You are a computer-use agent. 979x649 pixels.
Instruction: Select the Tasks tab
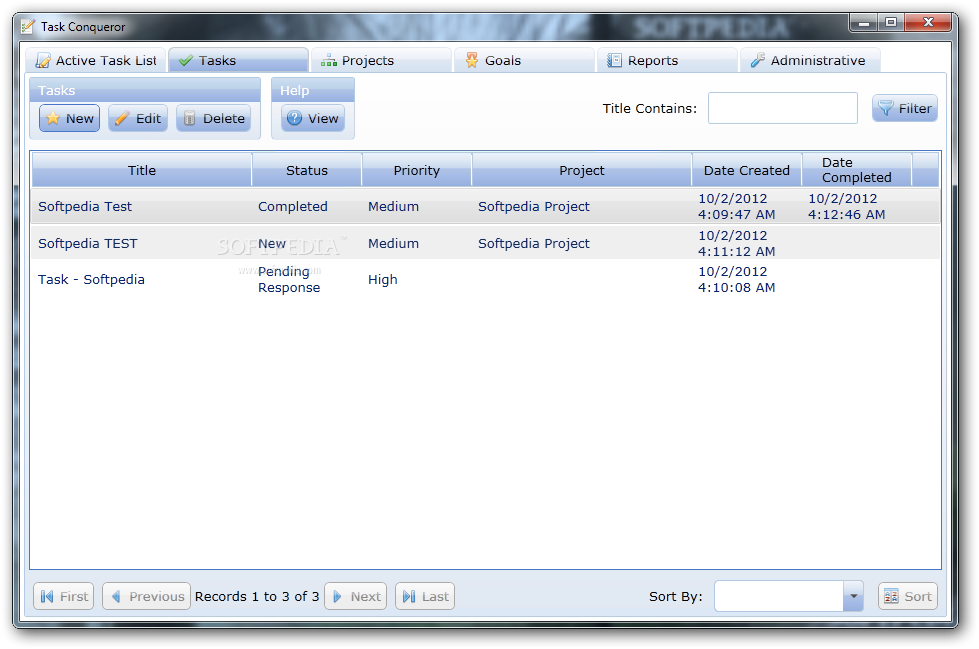coord(239,60)
